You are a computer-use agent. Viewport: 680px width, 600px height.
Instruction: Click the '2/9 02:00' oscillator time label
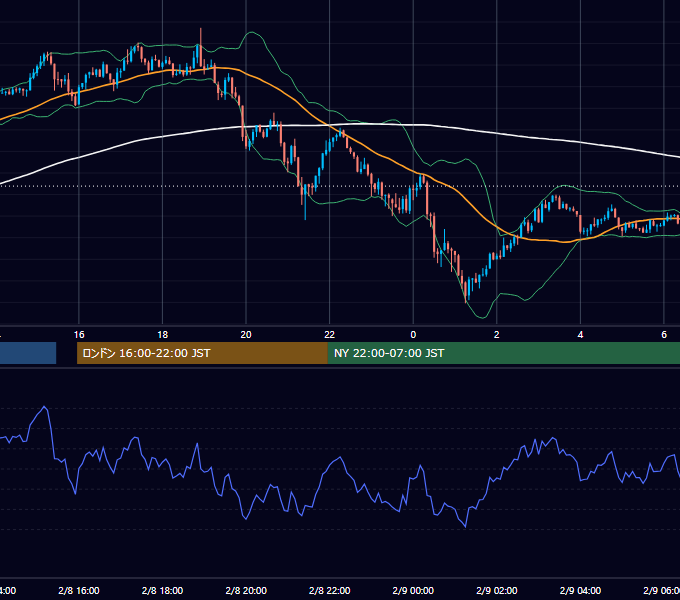(x=497, y=590)
